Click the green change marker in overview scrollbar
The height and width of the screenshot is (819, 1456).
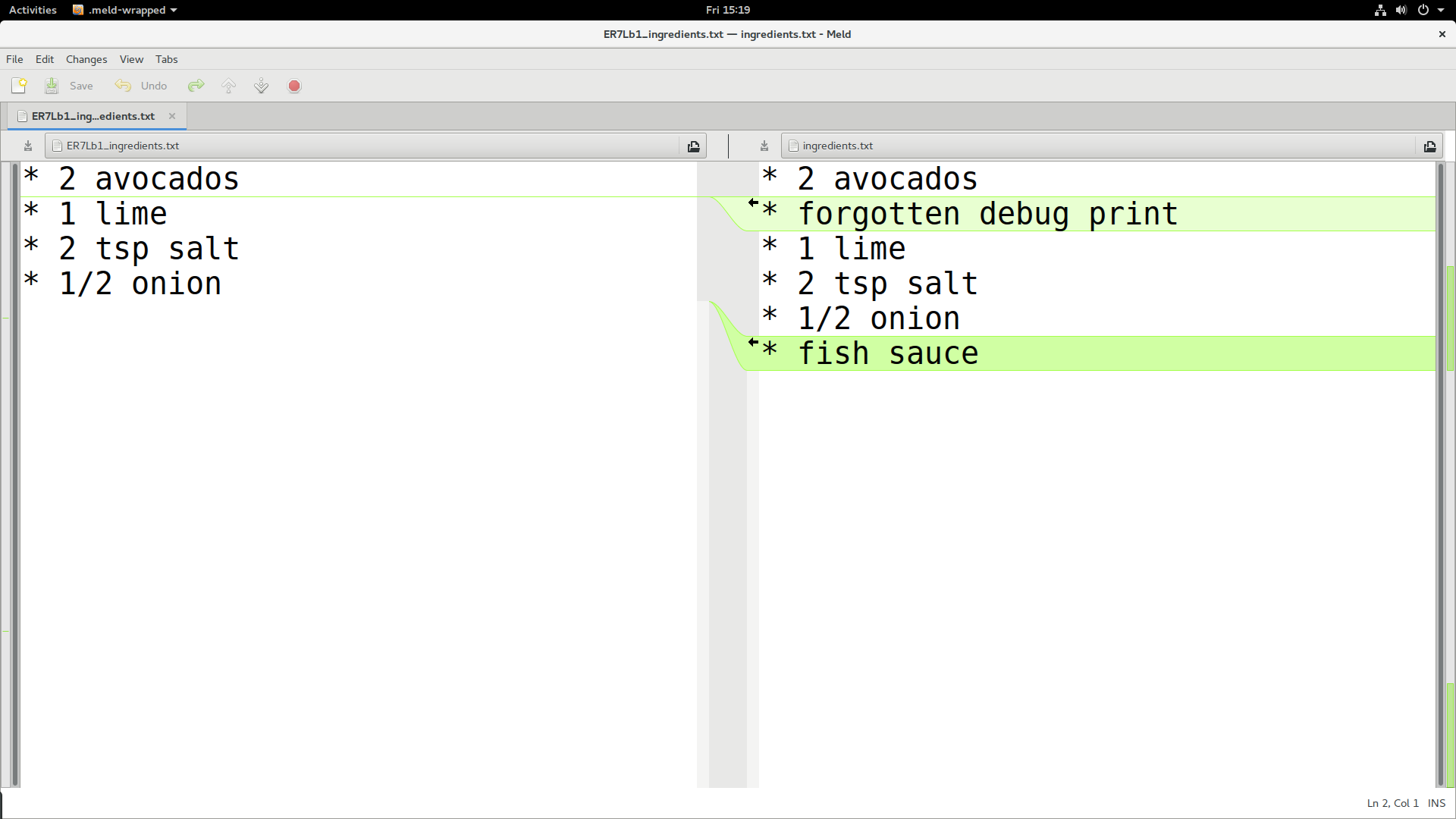coord(1449,318)
